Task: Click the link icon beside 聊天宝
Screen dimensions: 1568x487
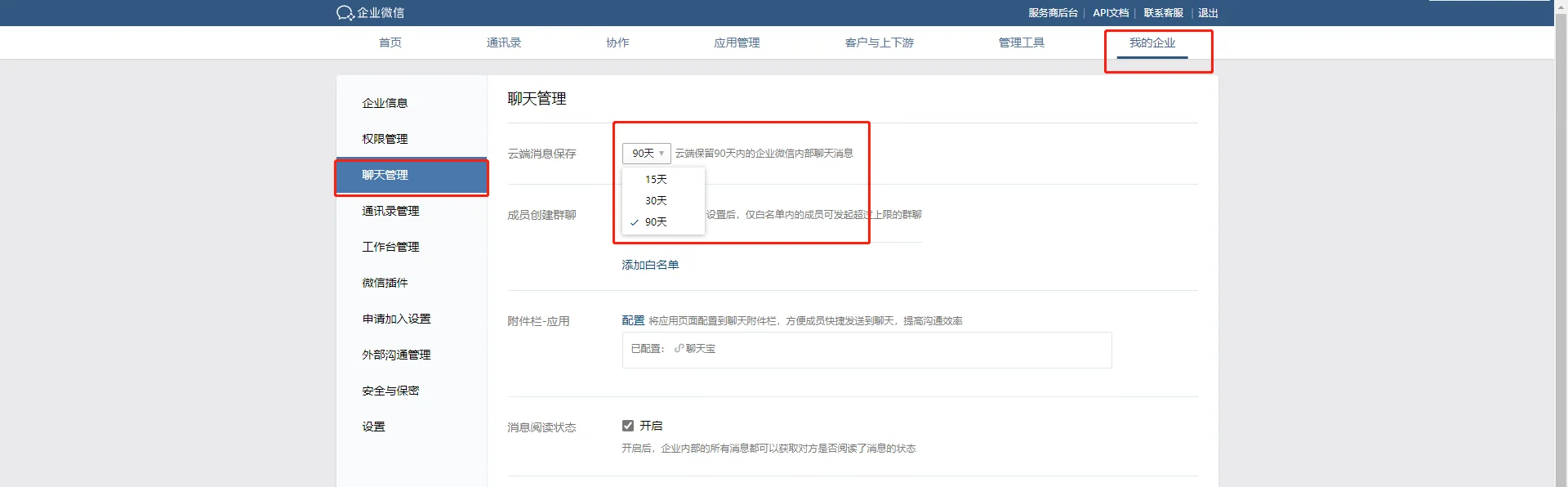Action: 679,349
